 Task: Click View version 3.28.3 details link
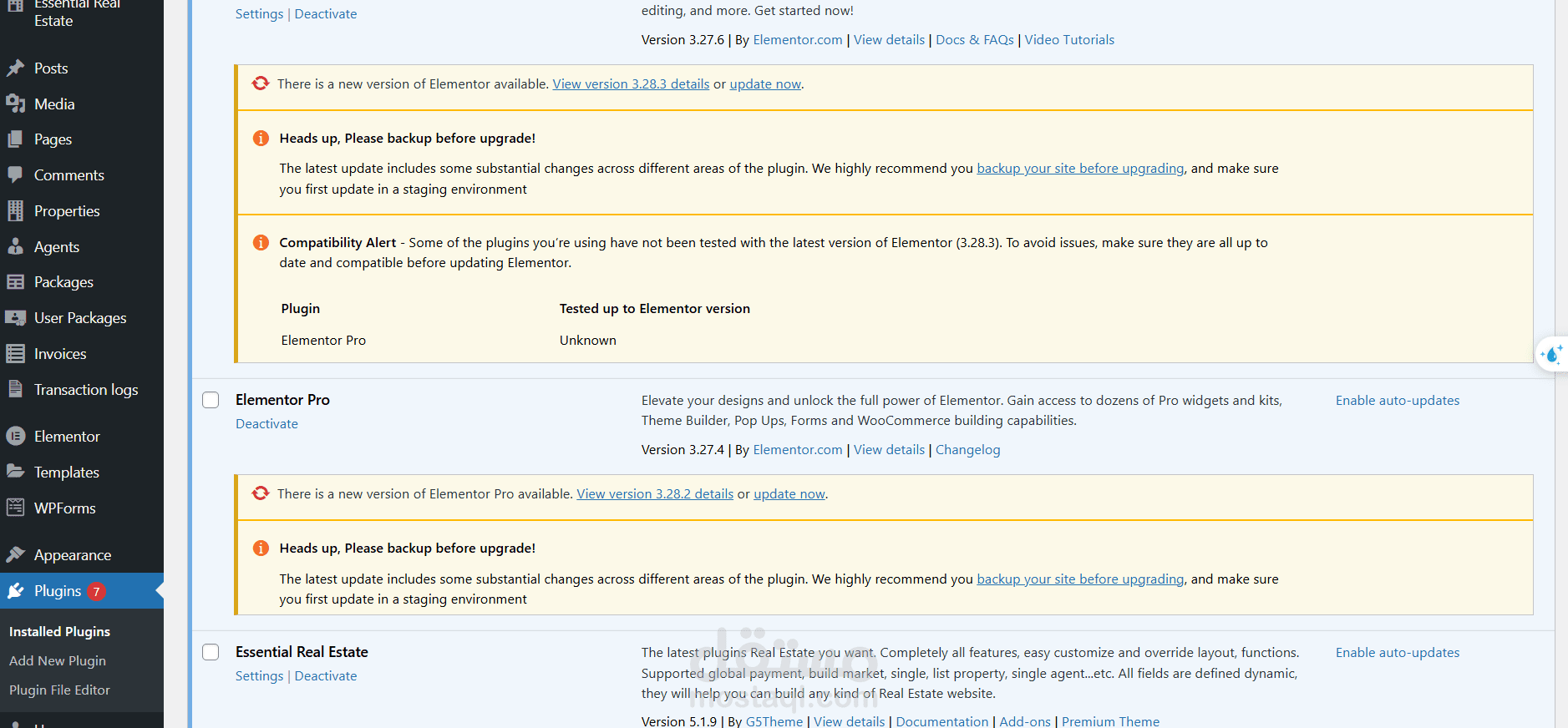coord(631,84)
